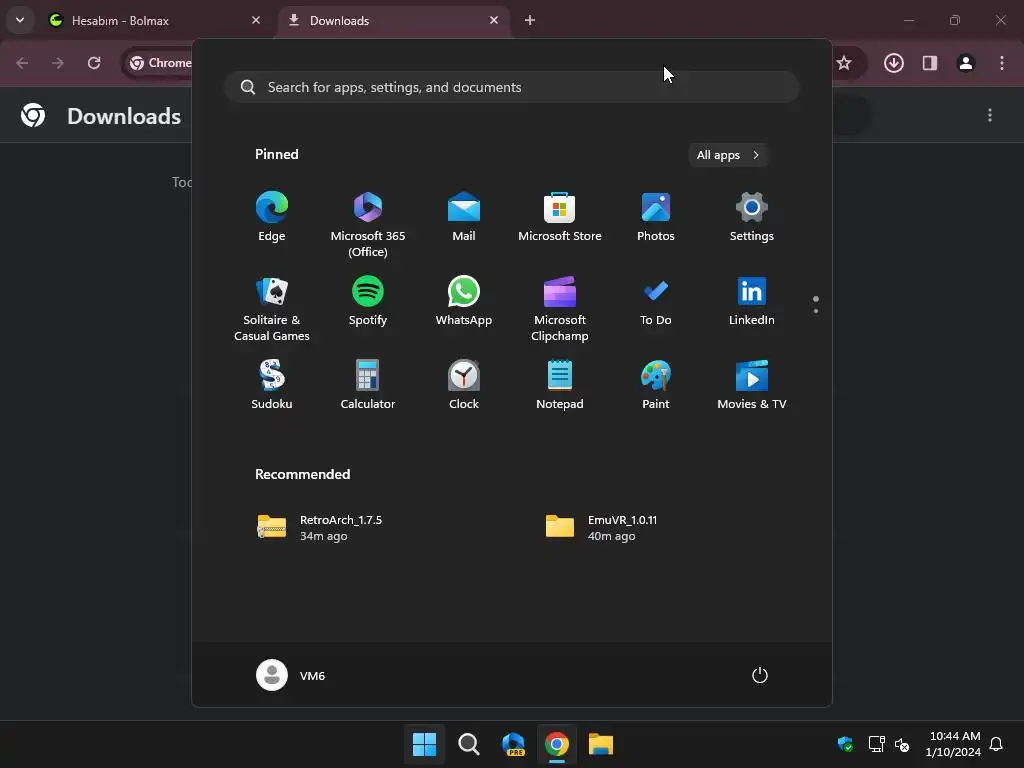1024x768 pixels.
Task: Reload the page in Chrome
Action: click(x=94, y=63)
